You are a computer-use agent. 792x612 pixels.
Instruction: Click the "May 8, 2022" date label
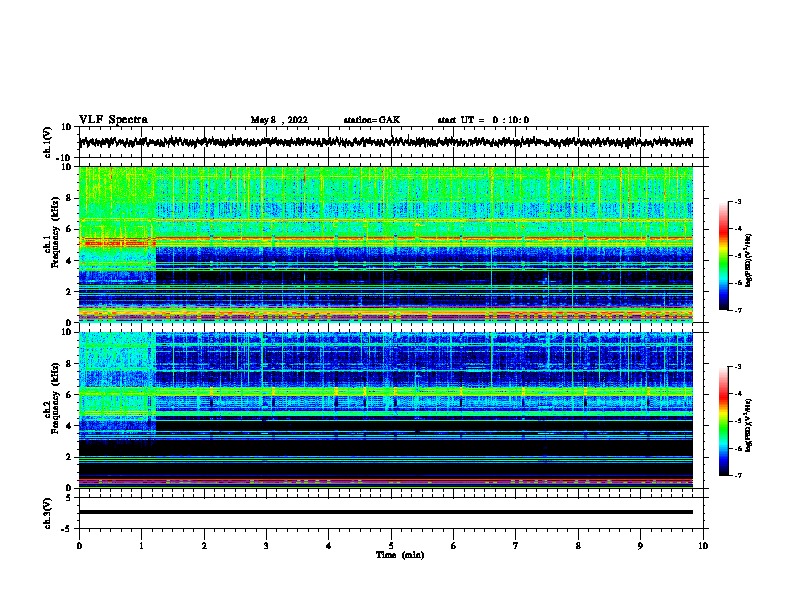pyautogui.click(x=279, y=120)
